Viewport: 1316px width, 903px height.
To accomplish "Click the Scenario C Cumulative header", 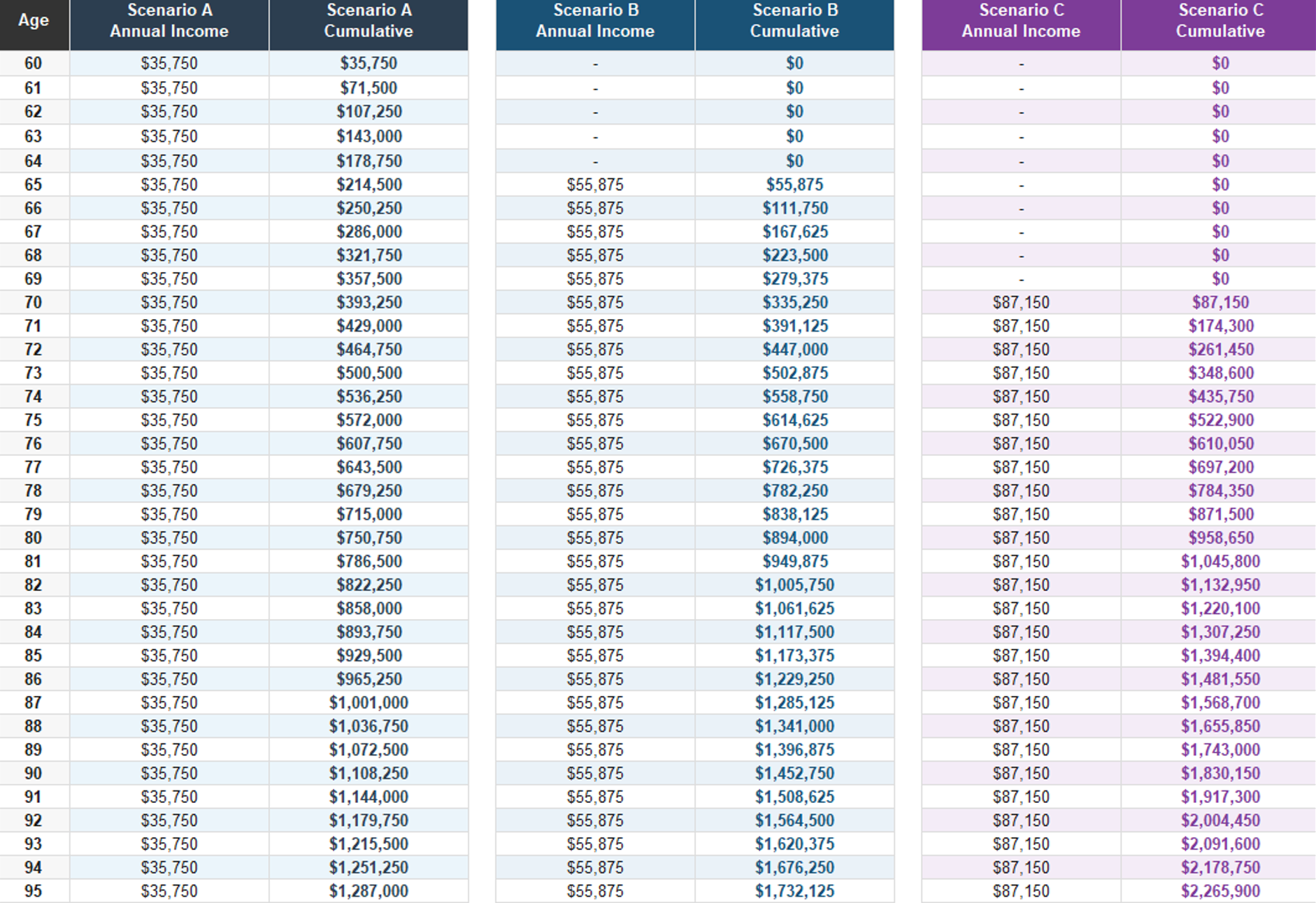I will point(1220,21).
